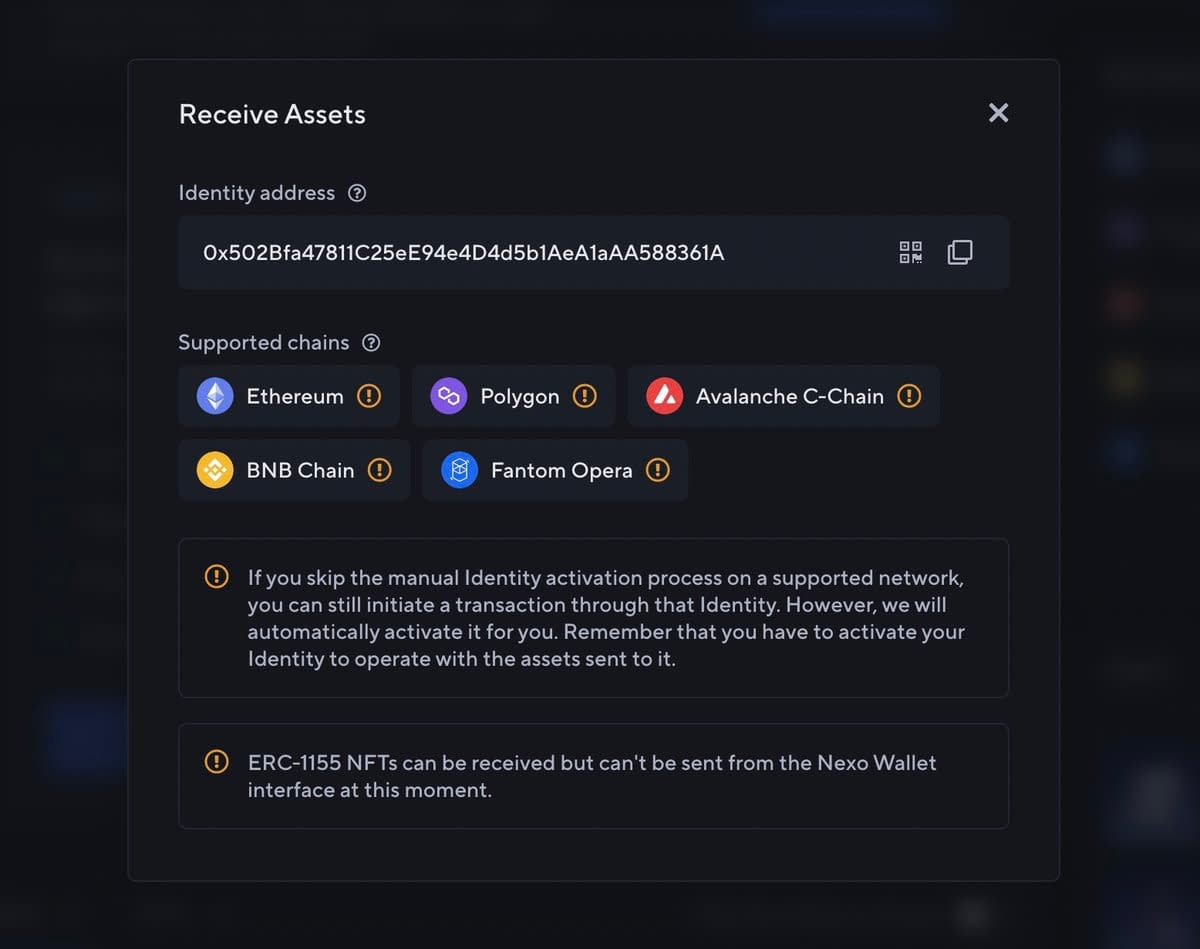Click the Fantom Opera logo
Image resolution: width=1200 pixels, height=949 pixels.
coord(459,470)
